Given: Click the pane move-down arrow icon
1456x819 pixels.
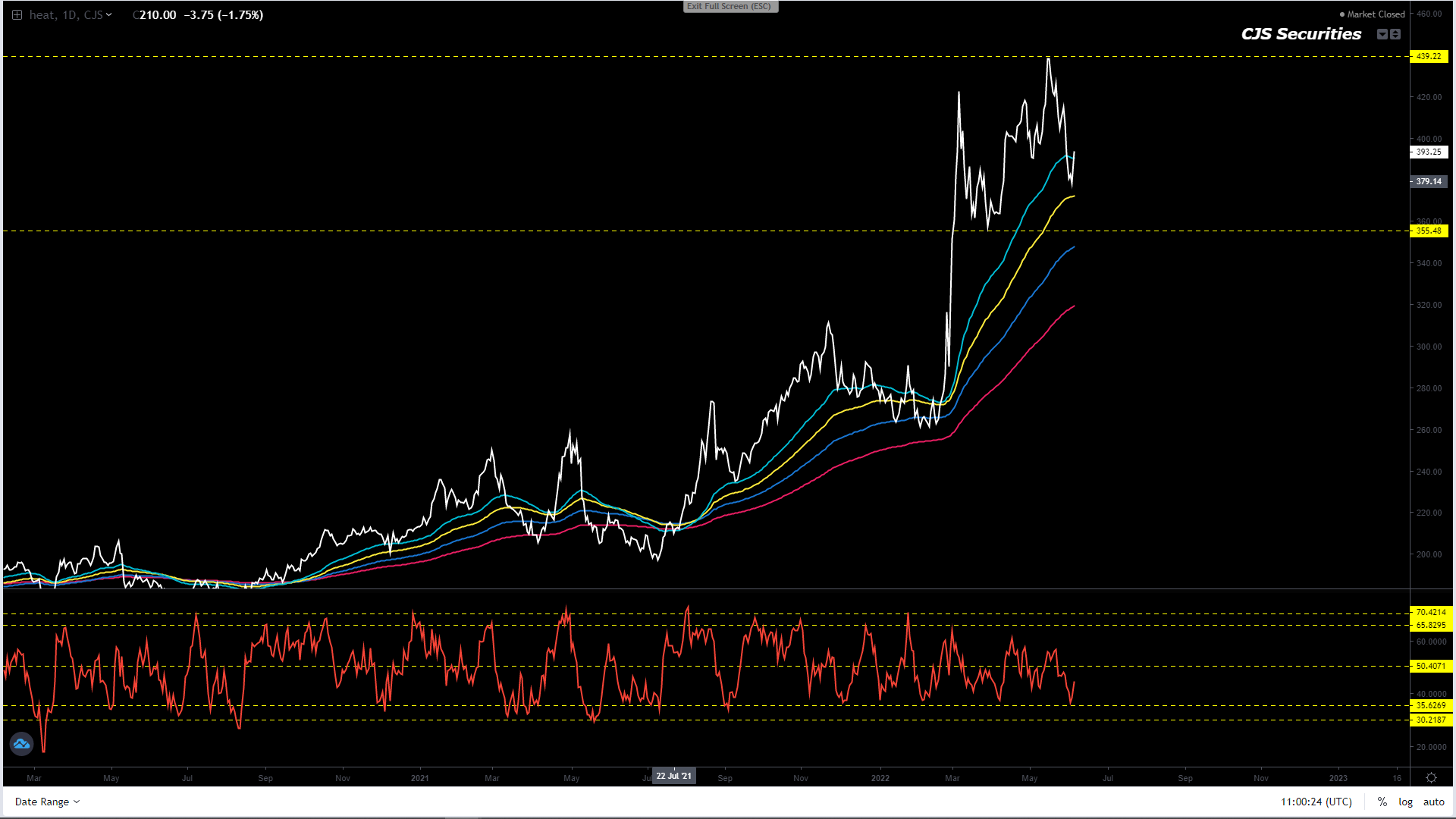Looking at the screenshot, I should (1382, 34).
